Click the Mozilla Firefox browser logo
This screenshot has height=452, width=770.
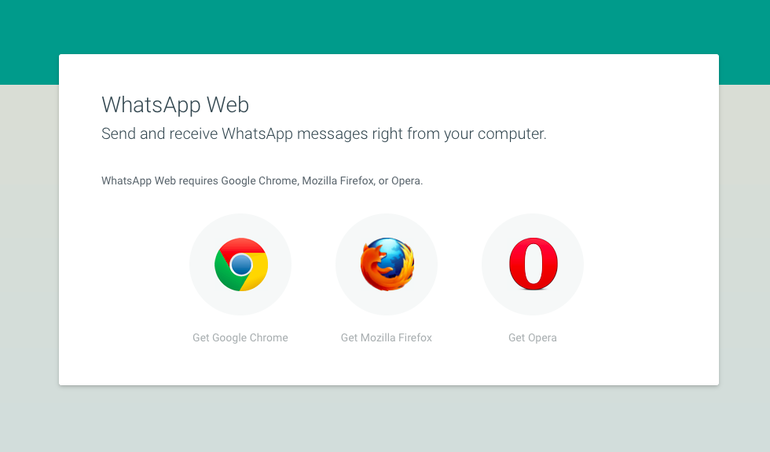(x=387, y=264)
